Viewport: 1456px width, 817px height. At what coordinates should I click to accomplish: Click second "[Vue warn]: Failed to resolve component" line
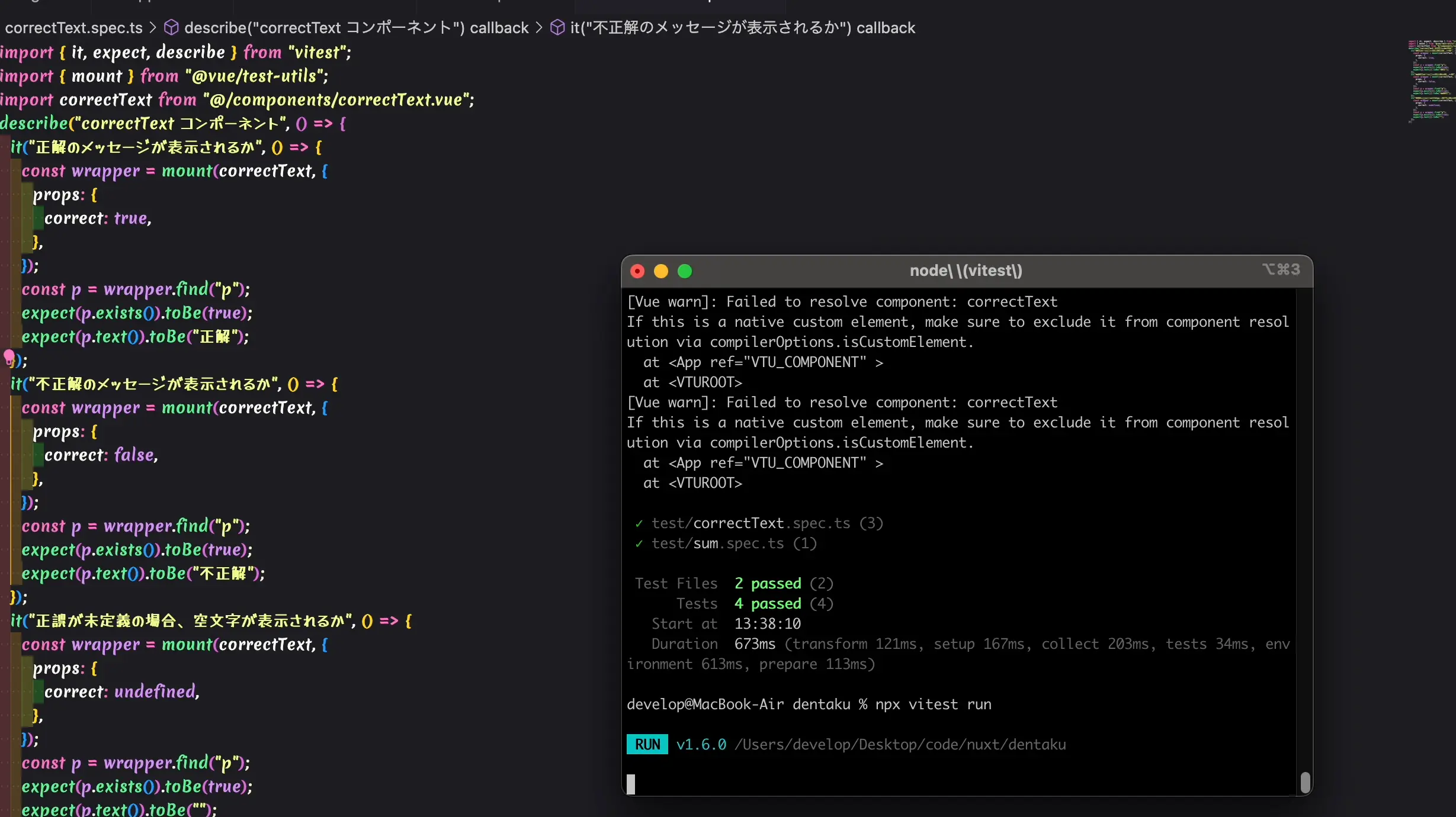[x=842, y=403]
